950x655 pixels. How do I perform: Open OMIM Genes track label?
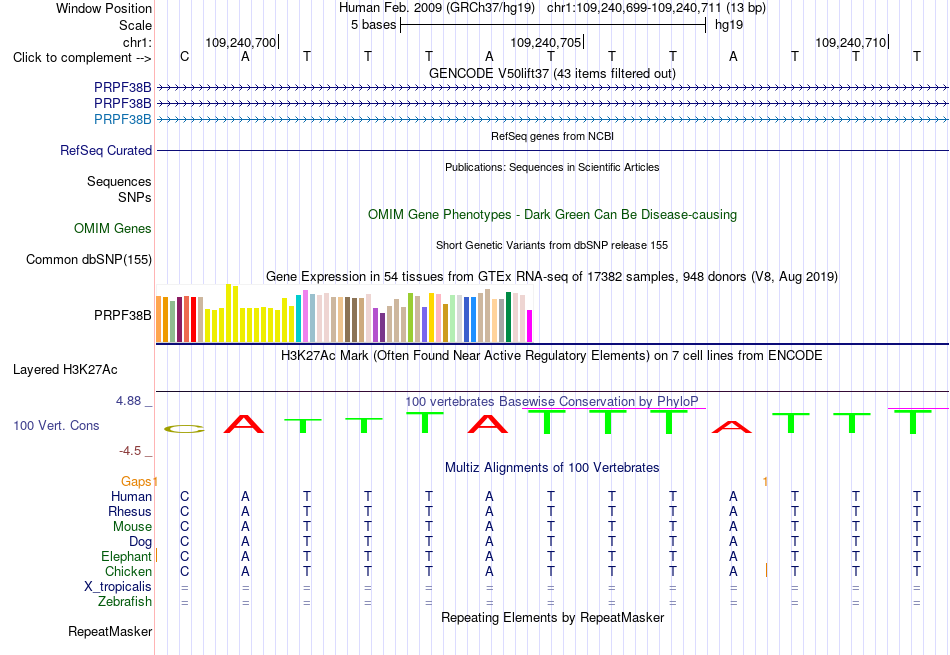(x=113, y=228)
